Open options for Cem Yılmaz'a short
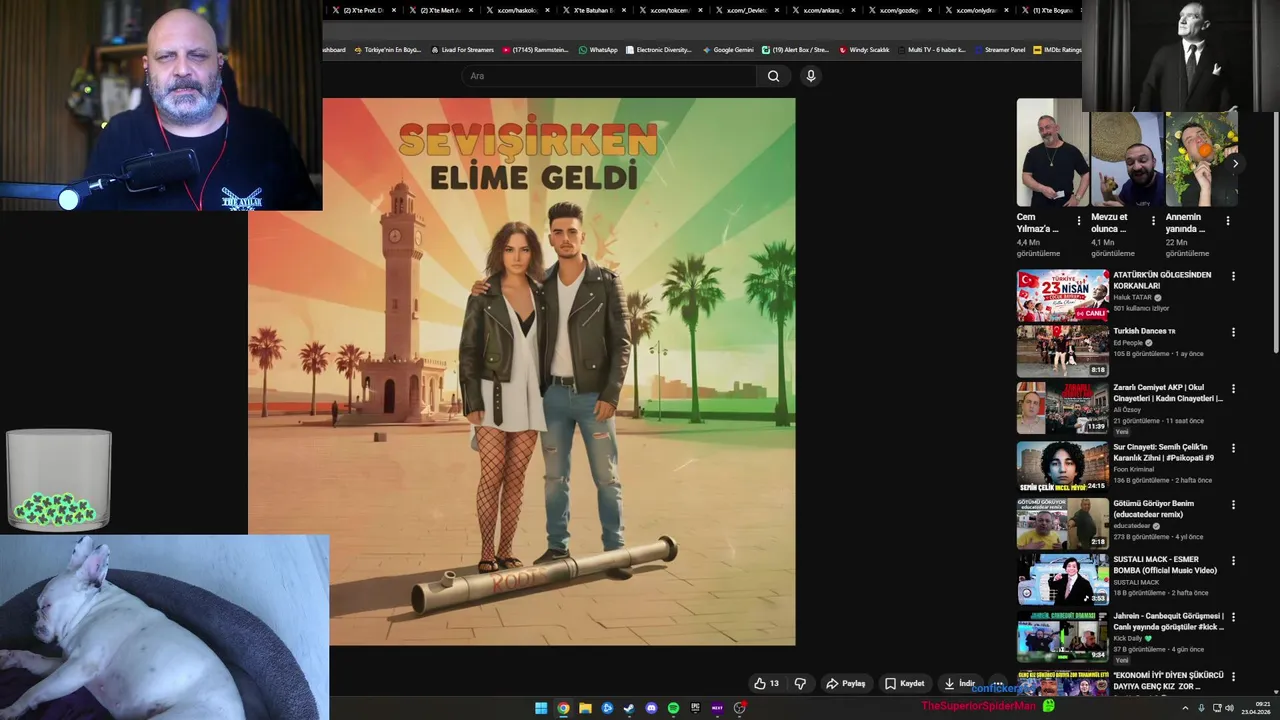 click(1078, 221)
